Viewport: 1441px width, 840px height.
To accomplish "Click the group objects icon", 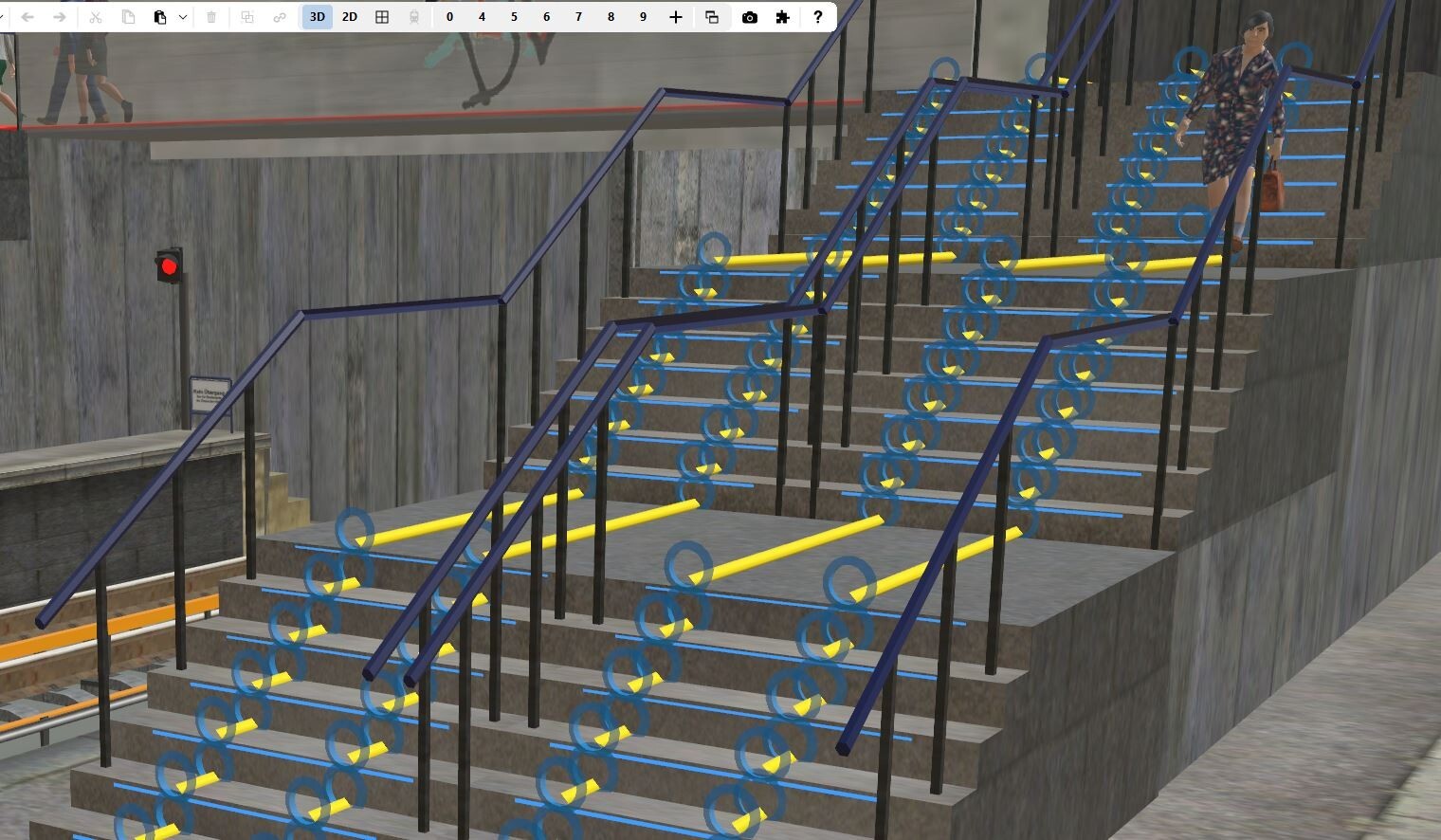I will [247, 17].
